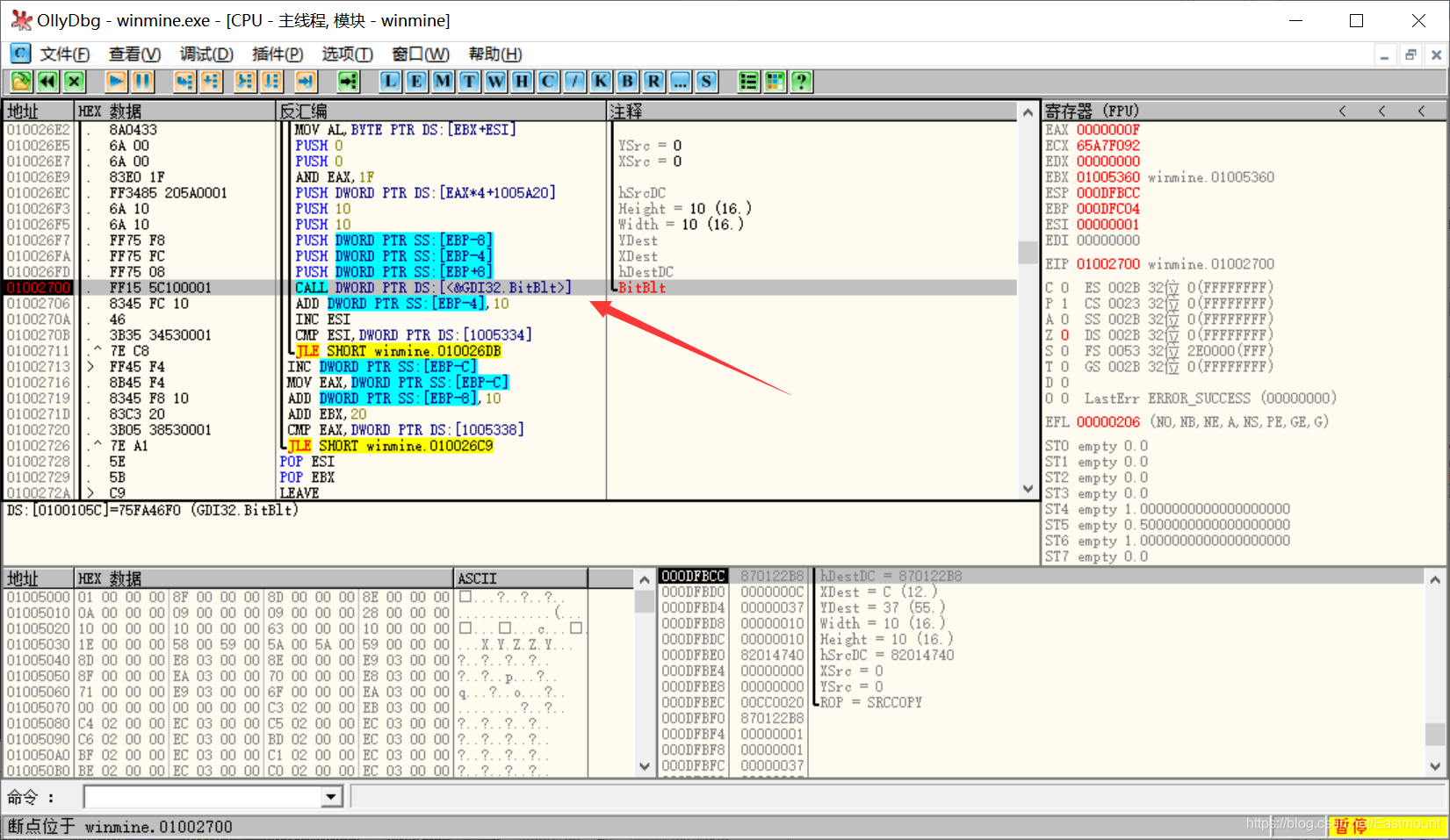Click the Pause execution toolbar icon
This screenshot has width=1450, height=840.
coord(142,82)
